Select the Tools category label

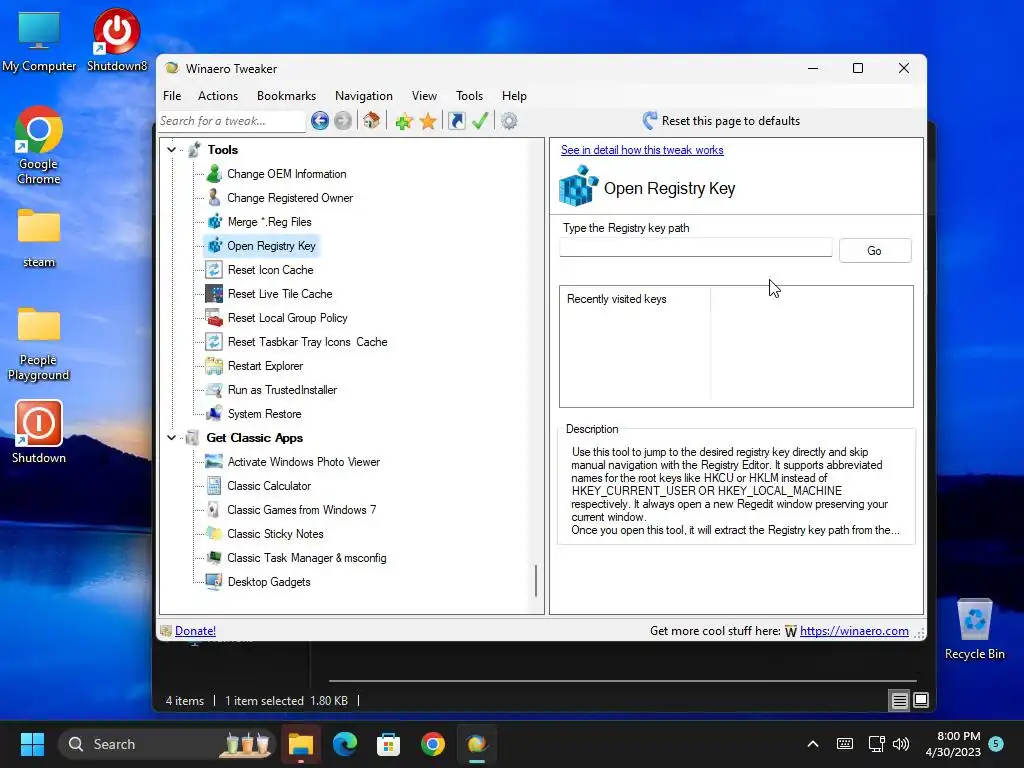(x=223, y=150)
